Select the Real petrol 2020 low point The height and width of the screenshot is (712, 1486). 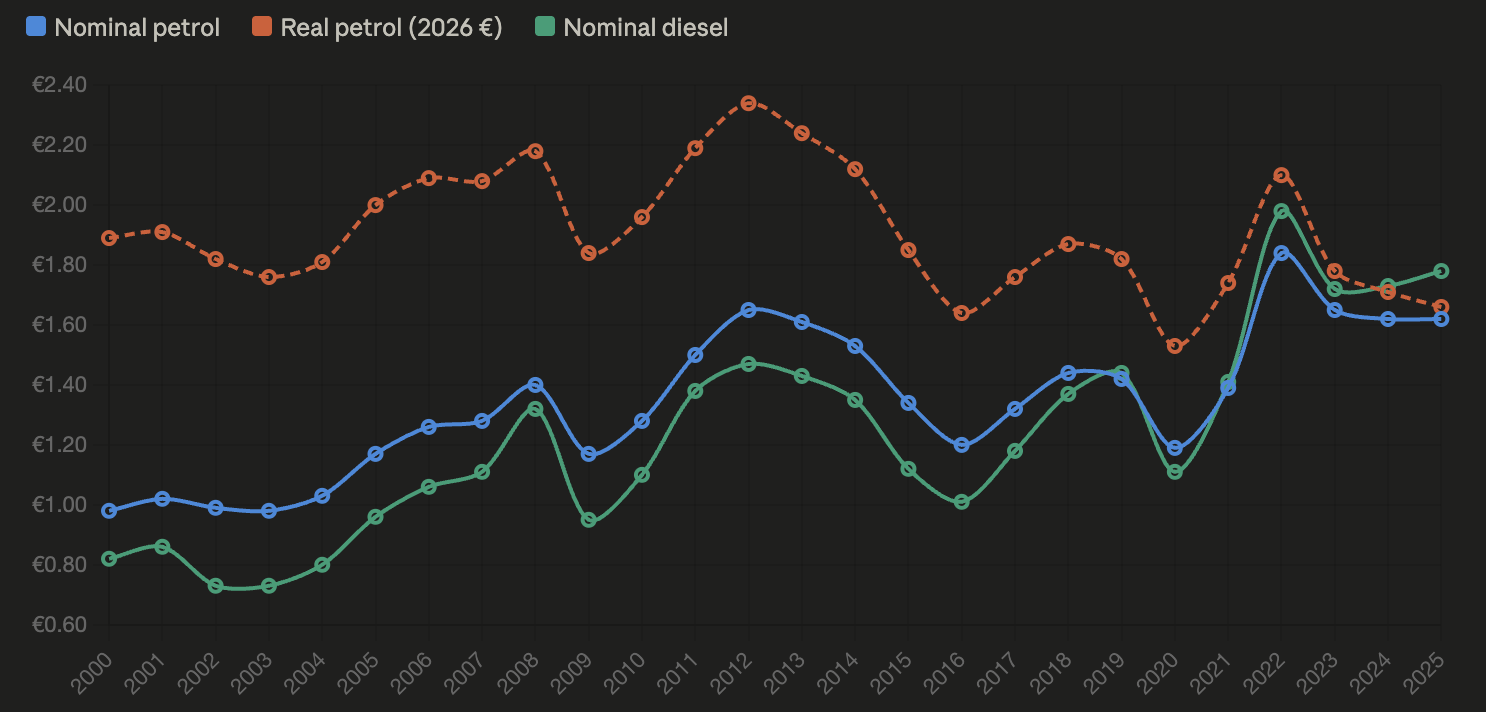click(1175, 346)
